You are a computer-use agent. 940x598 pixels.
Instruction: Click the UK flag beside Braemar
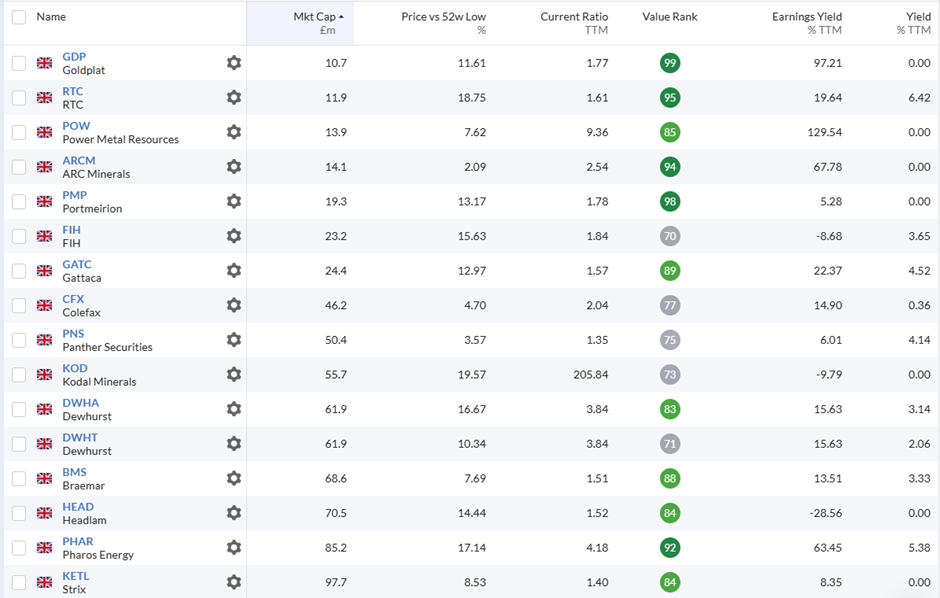point(44,478)
